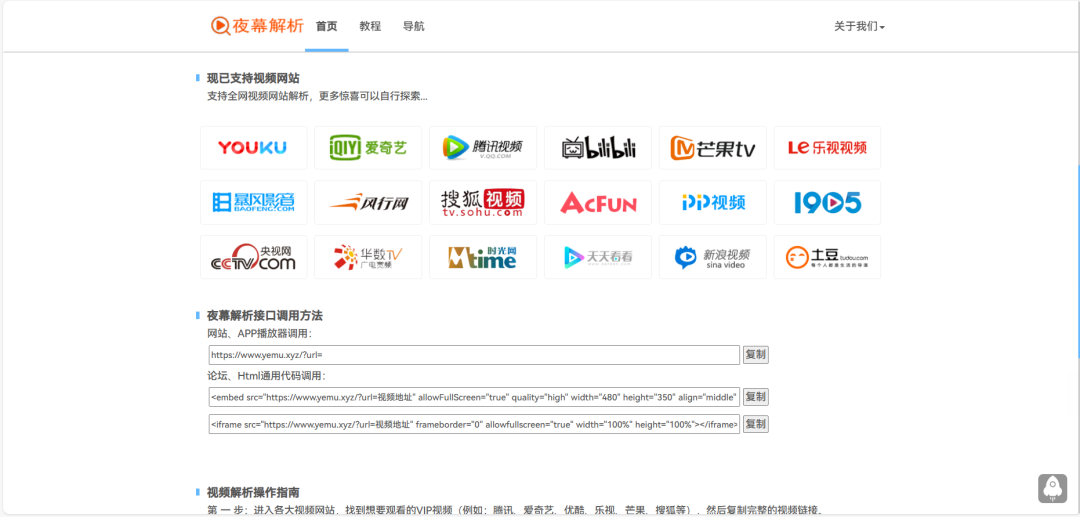Select the Mtime 时光网 logo tile
Viewport: 1080px width, 517px height.
click(483, 257)
